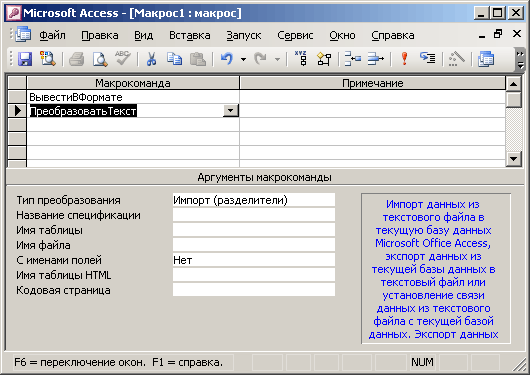Open the Файл menu
Image resolution: width=530 pixels, height=375 pixels.
tap(52, 36)
